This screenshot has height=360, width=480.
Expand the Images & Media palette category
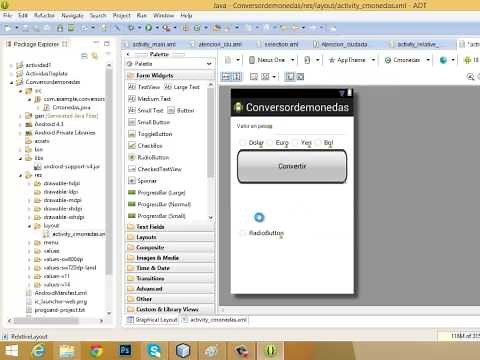(x=170, y=258)
